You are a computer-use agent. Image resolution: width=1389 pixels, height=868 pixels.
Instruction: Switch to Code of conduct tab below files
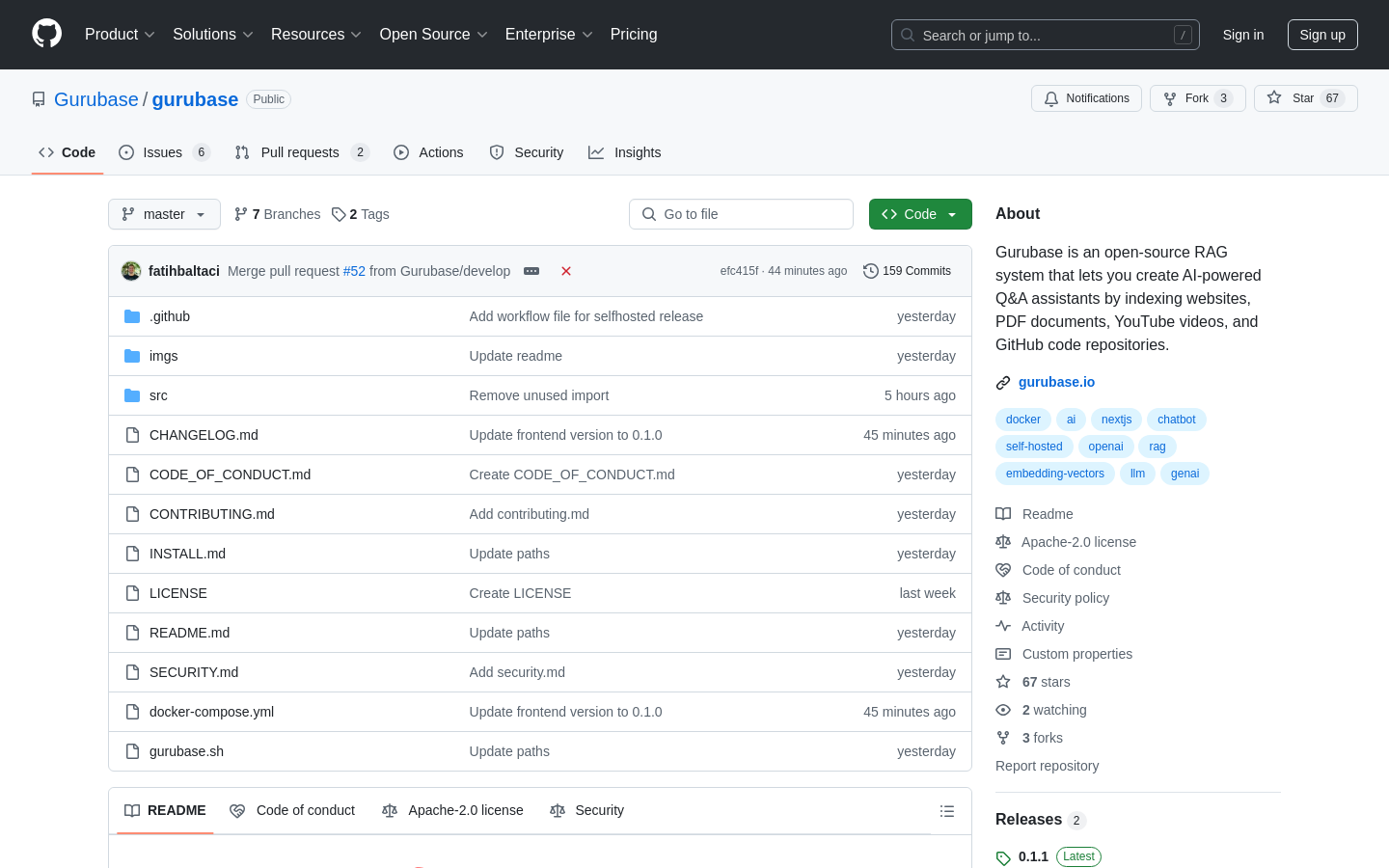coord(292,810)
